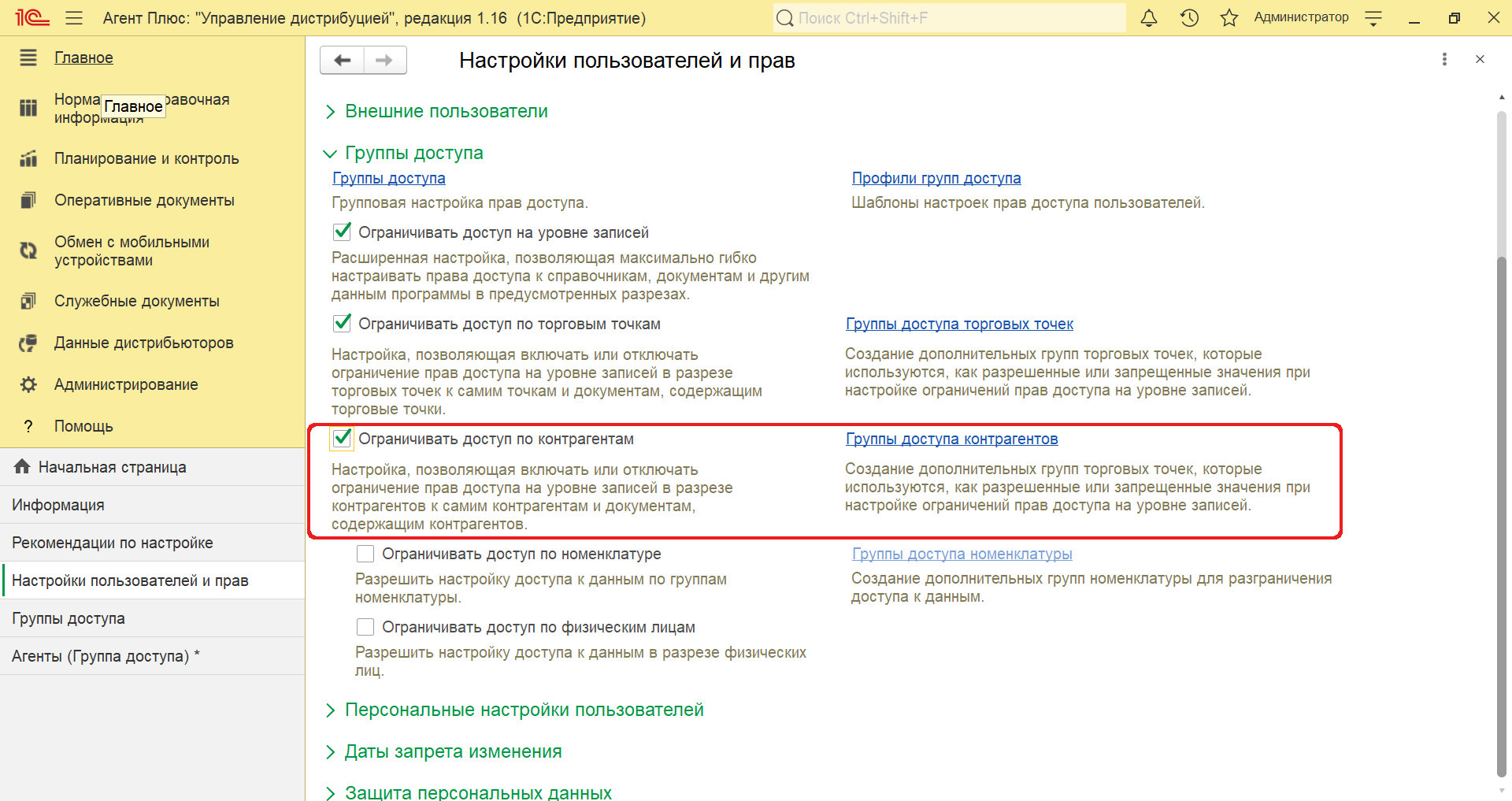Image resolution: width=1512 pixels, height=801 pixels.
Task: Switch to Начальная страница tab
Action: 153,467
